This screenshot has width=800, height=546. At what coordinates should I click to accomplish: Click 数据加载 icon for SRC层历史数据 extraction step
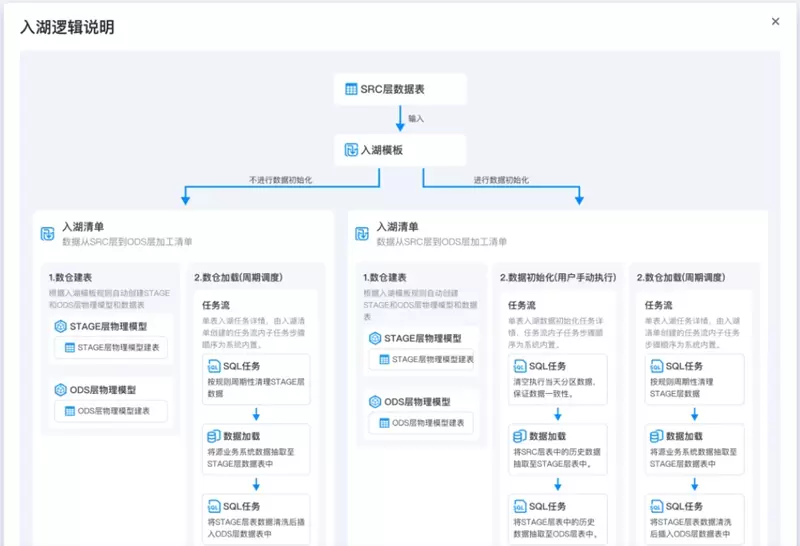coord(519,436)
